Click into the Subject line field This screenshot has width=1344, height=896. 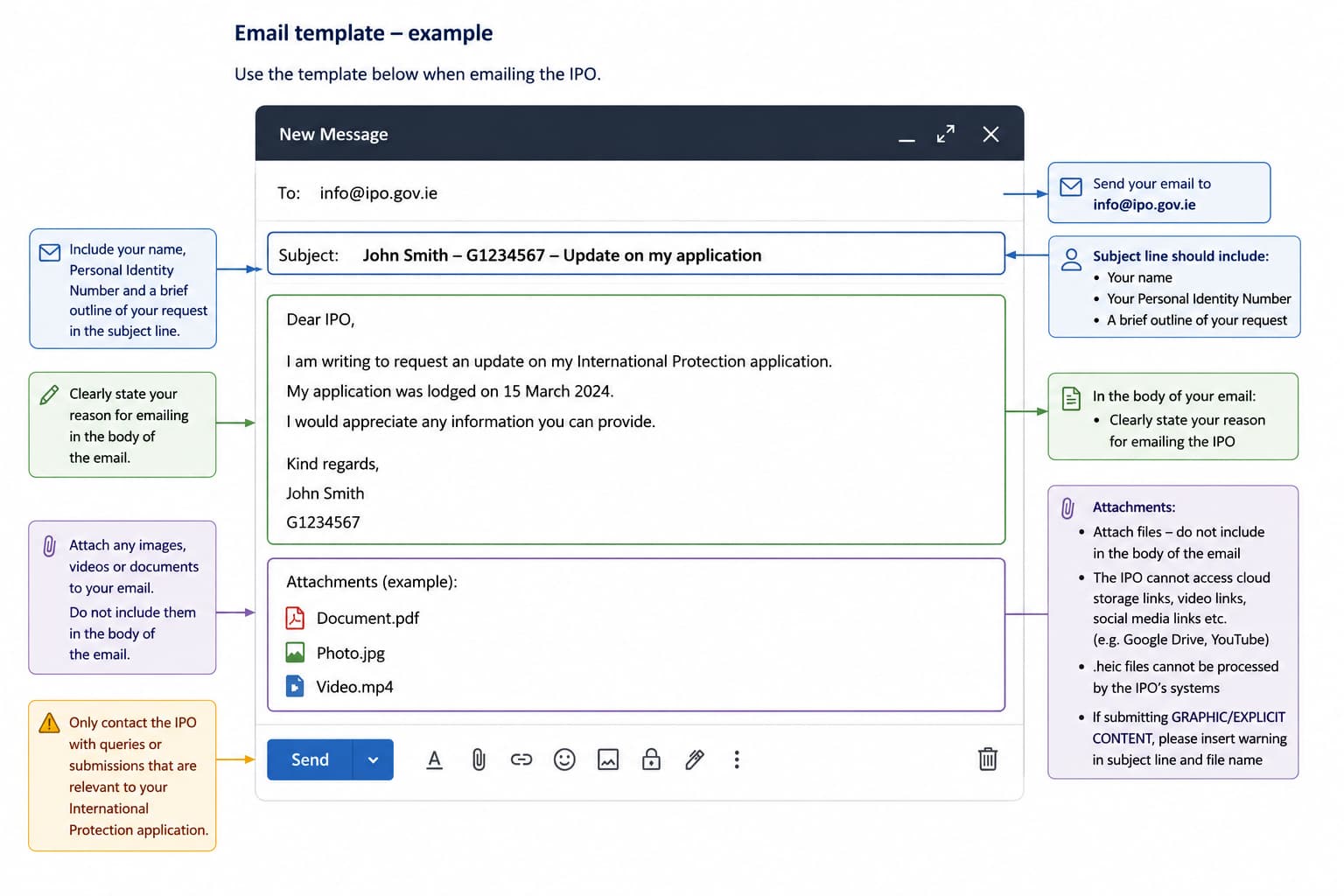pos(636,255)
